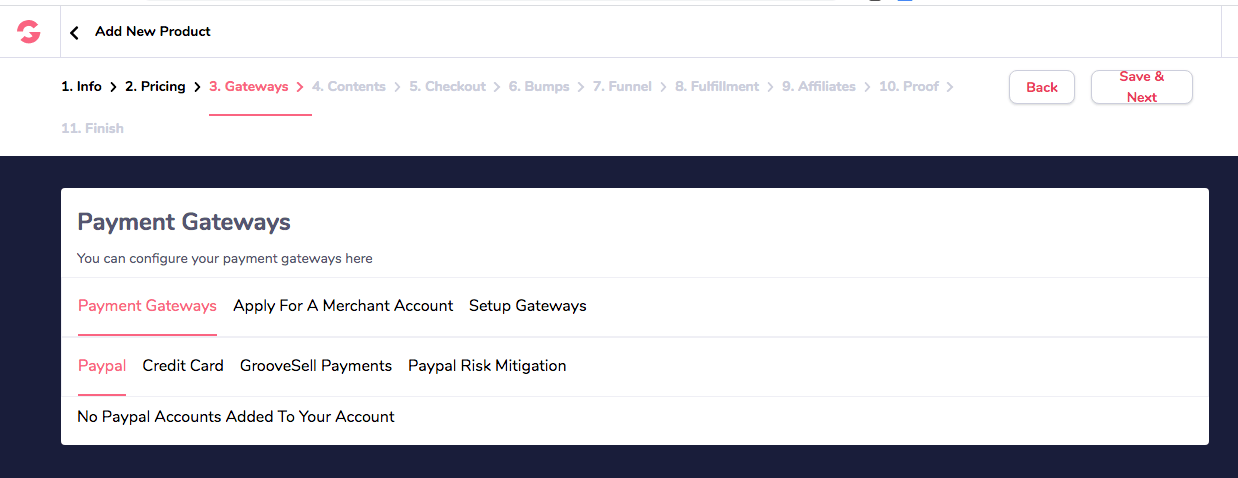Jump to step 4. Contents
Screen dimensions: 1238x478
[348, 87]
